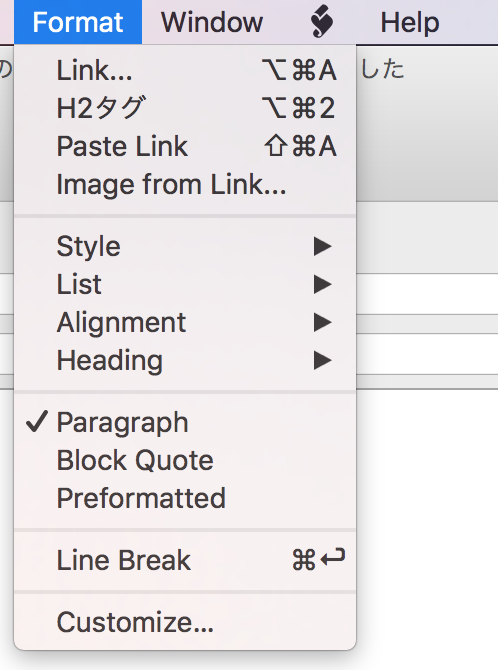
Task: Select the H2タグ menu entry
Action: pyautogui.click(x=185, y=108)
